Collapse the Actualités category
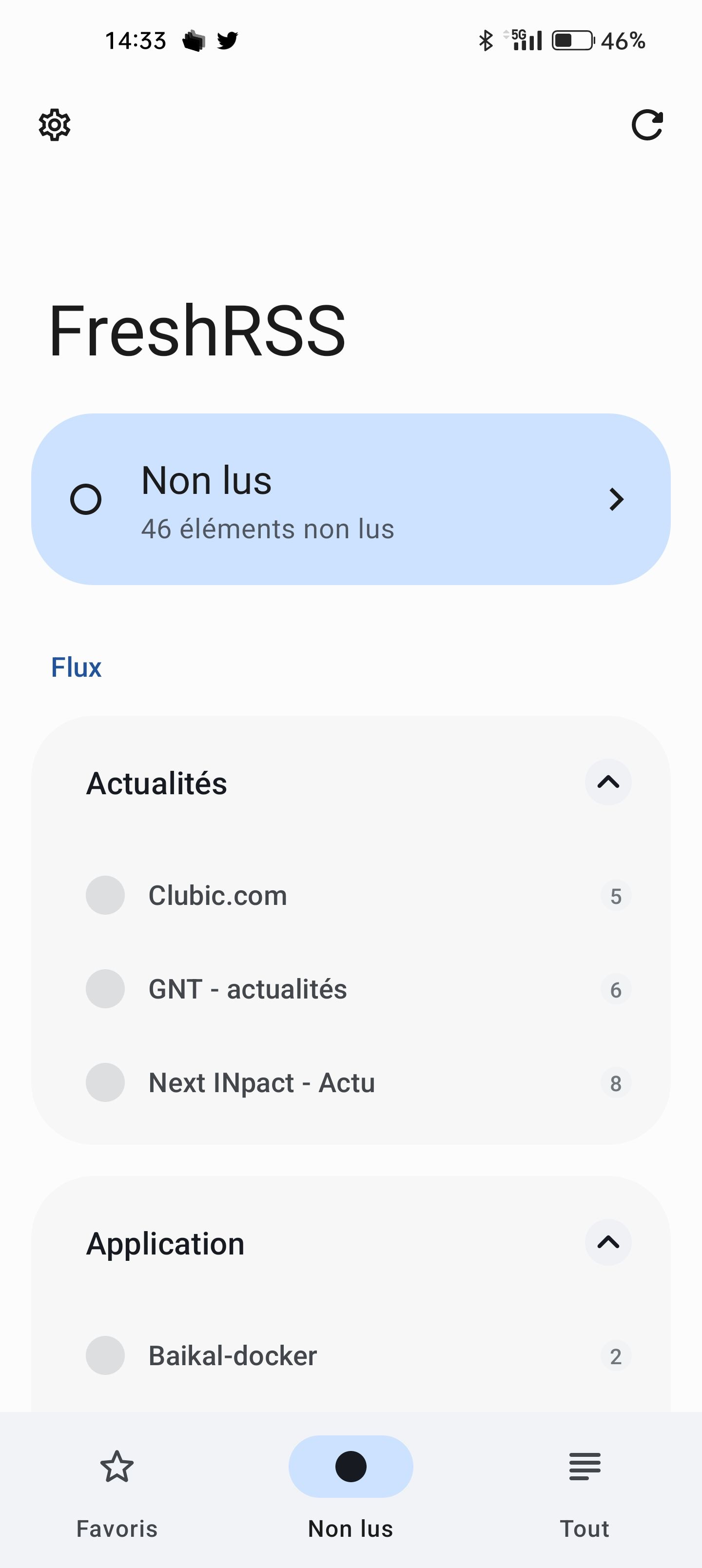Screen dimensions: 702x1568 coord(608,782)
